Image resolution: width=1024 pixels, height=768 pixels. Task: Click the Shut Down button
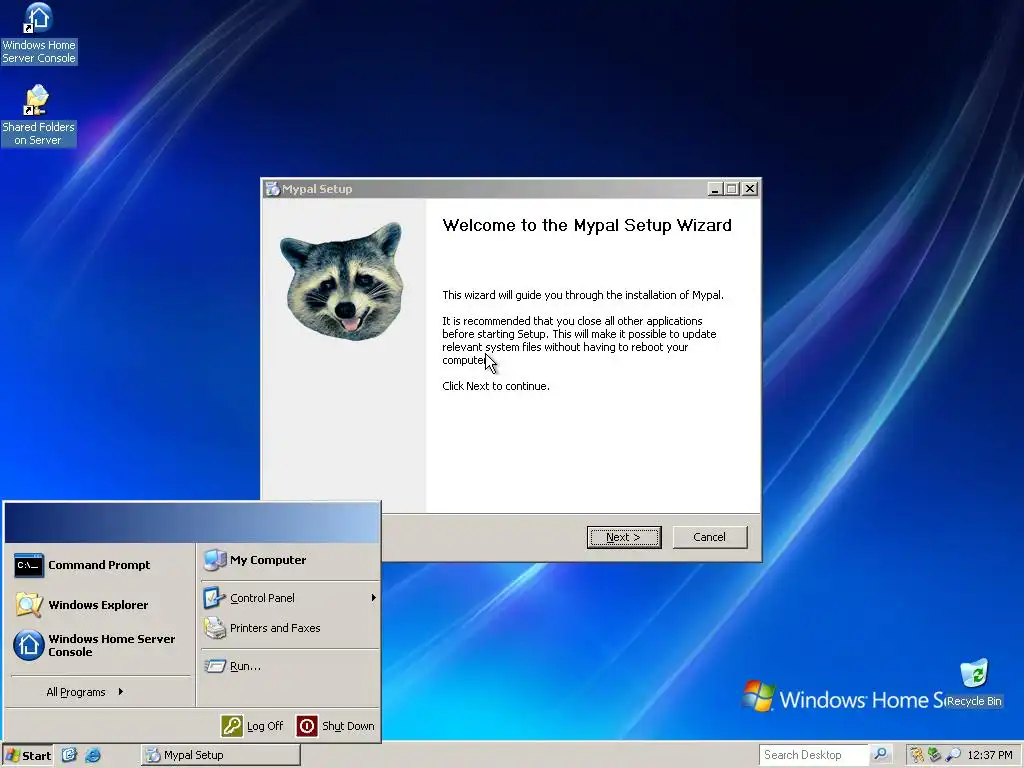(x=336, y=726)
